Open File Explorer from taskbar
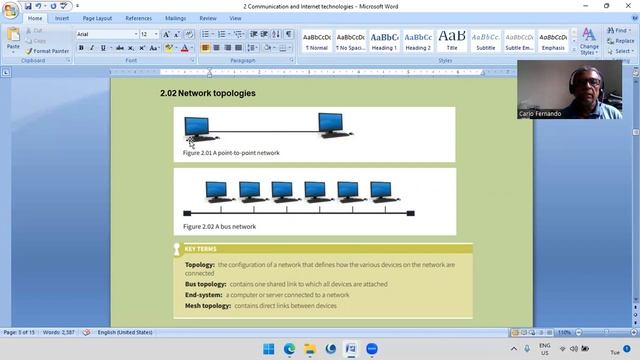The width and height of the screenshot is (640, 360). [310, 349]
